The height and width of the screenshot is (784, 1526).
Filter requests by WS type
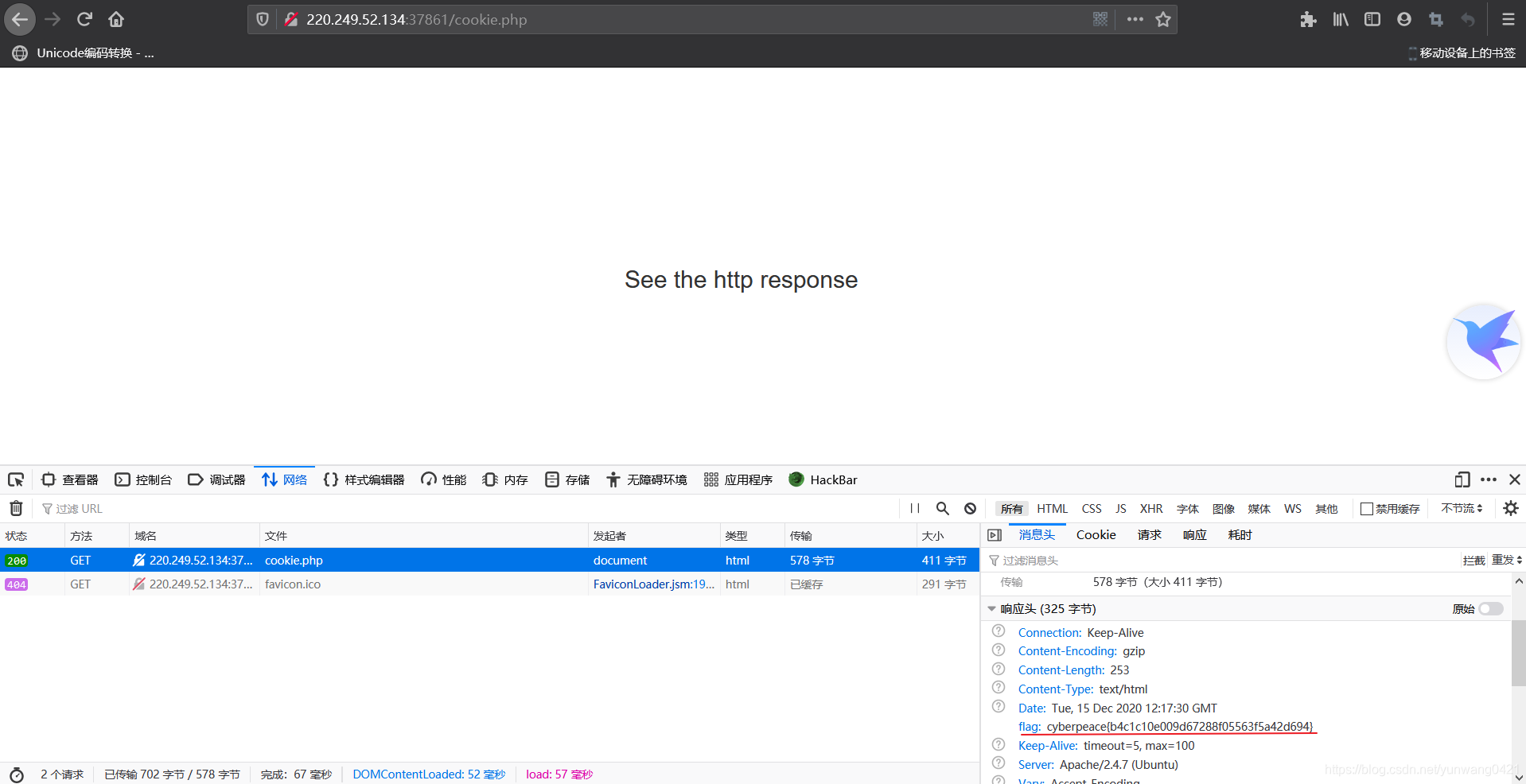pyautogui.click(x=1292, y=509)
